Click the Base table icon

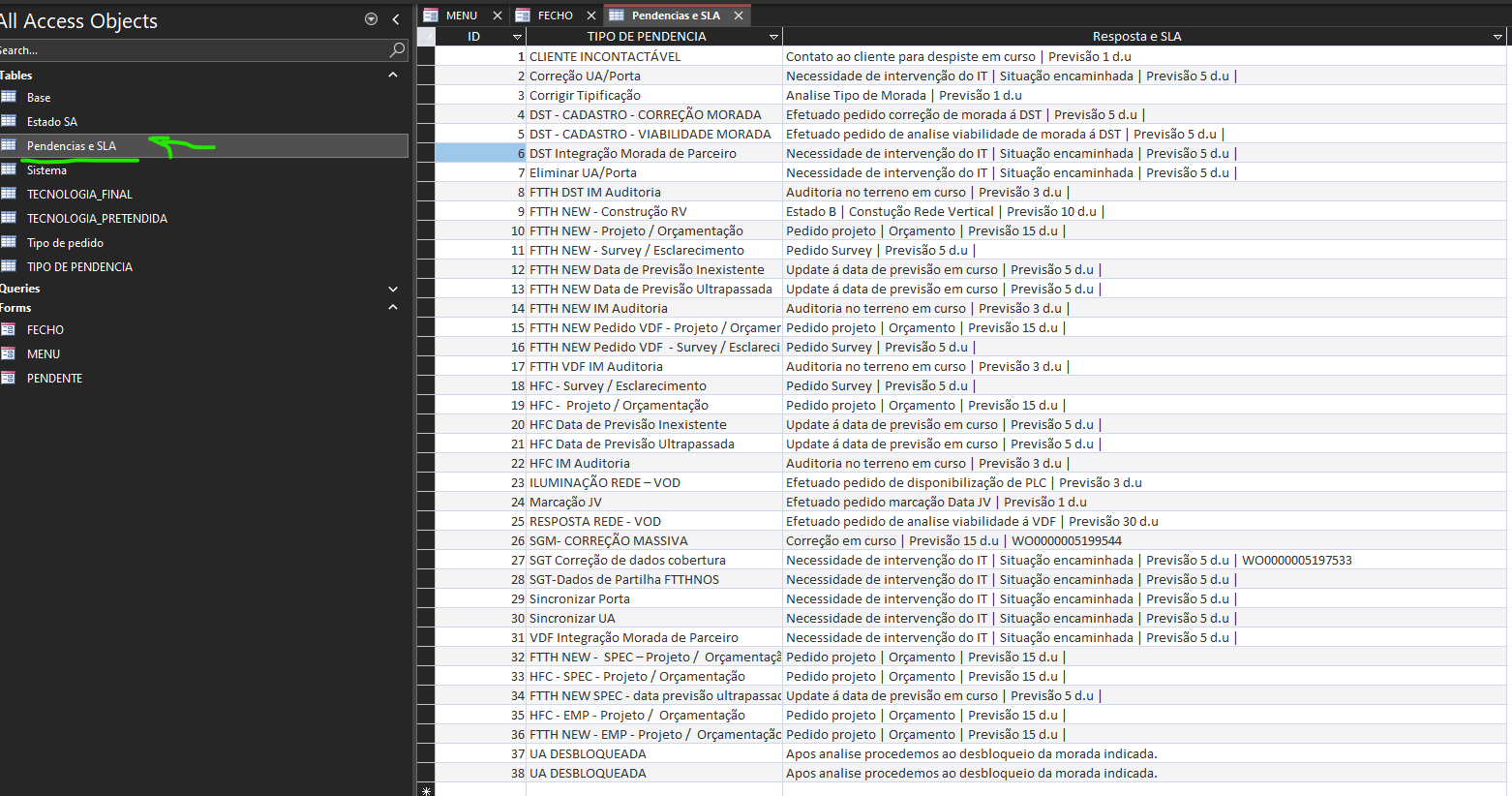pos(9,97)
